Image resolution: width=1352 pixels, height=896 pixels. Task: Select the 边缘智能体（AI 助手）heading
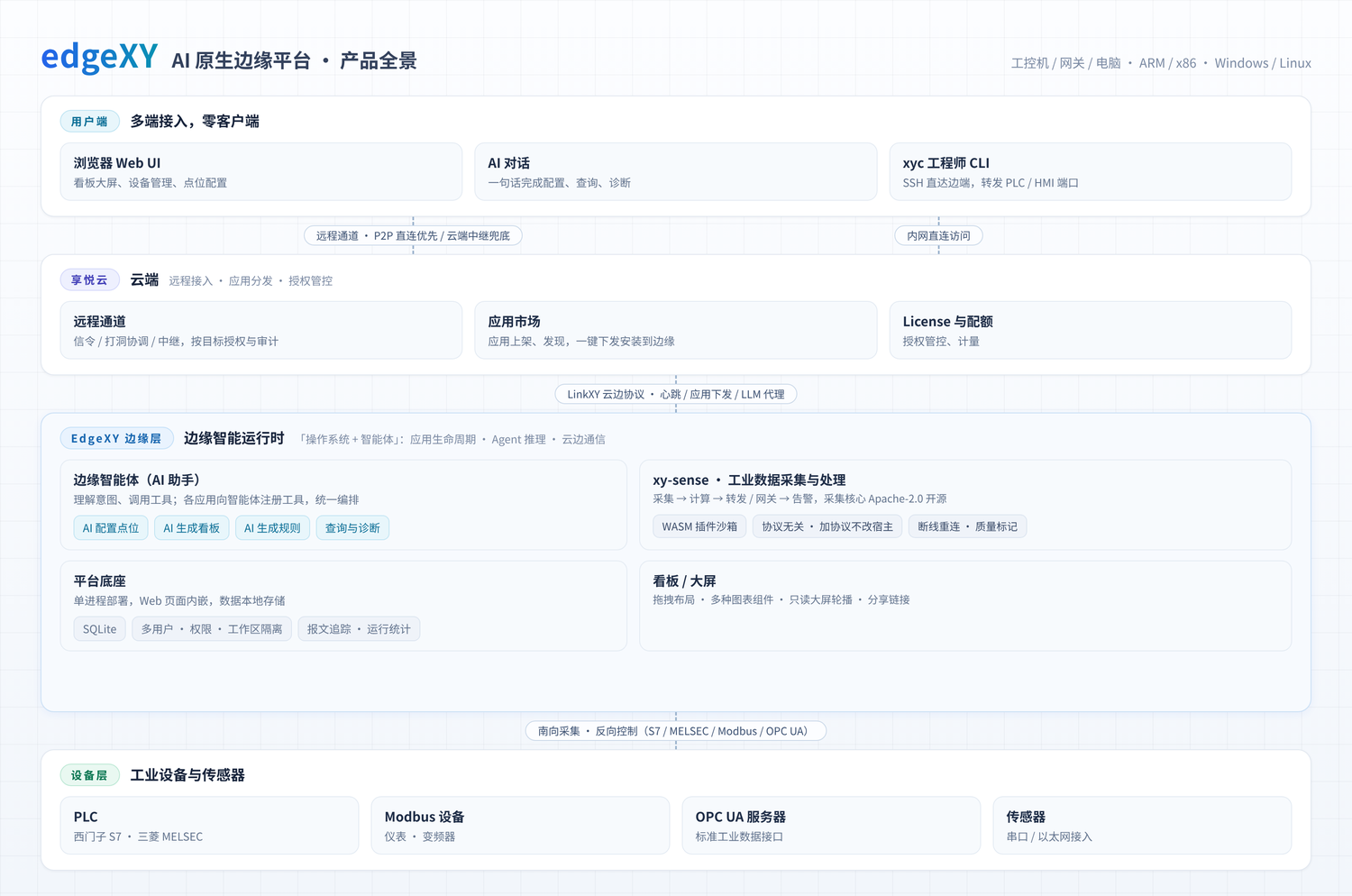tap(137, 480)
